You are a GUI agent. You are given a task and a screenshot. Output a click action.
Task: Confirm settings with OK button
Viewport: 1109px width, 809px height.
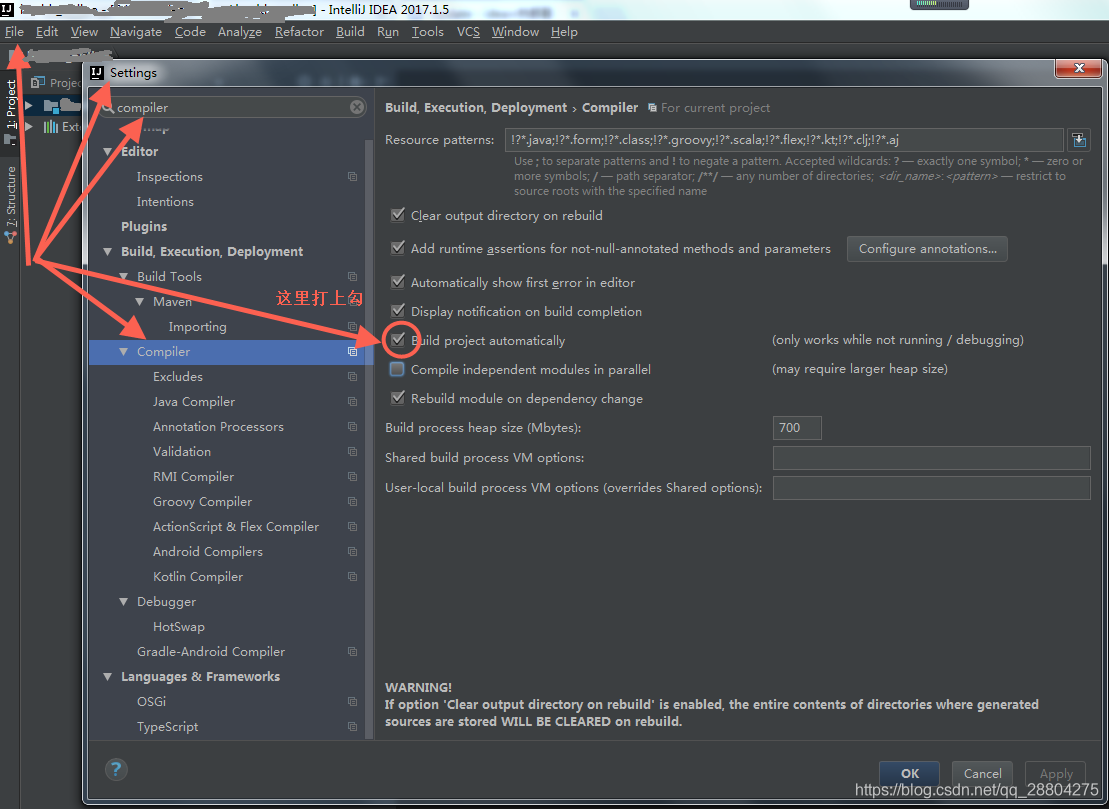[910, 773]
